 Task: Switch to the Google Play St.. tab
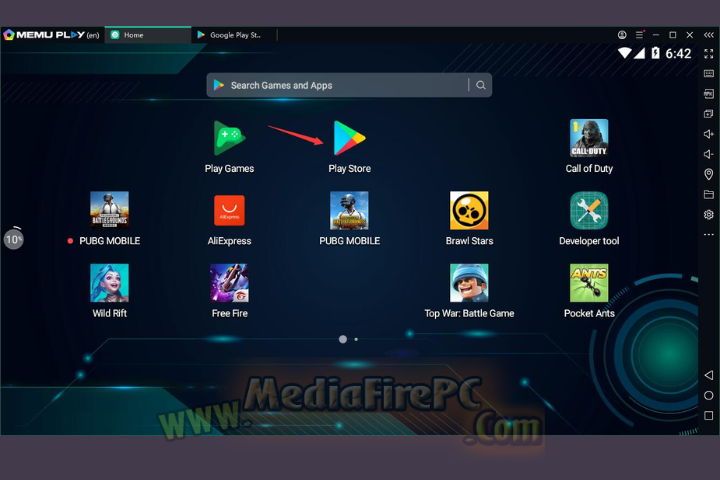pos(234,35)
